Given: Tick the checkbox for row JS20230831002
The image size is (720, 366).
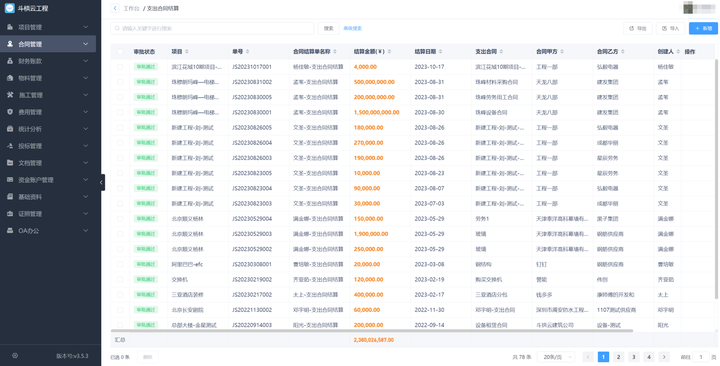Looking at the screenshot, I should tap(120, 82).
